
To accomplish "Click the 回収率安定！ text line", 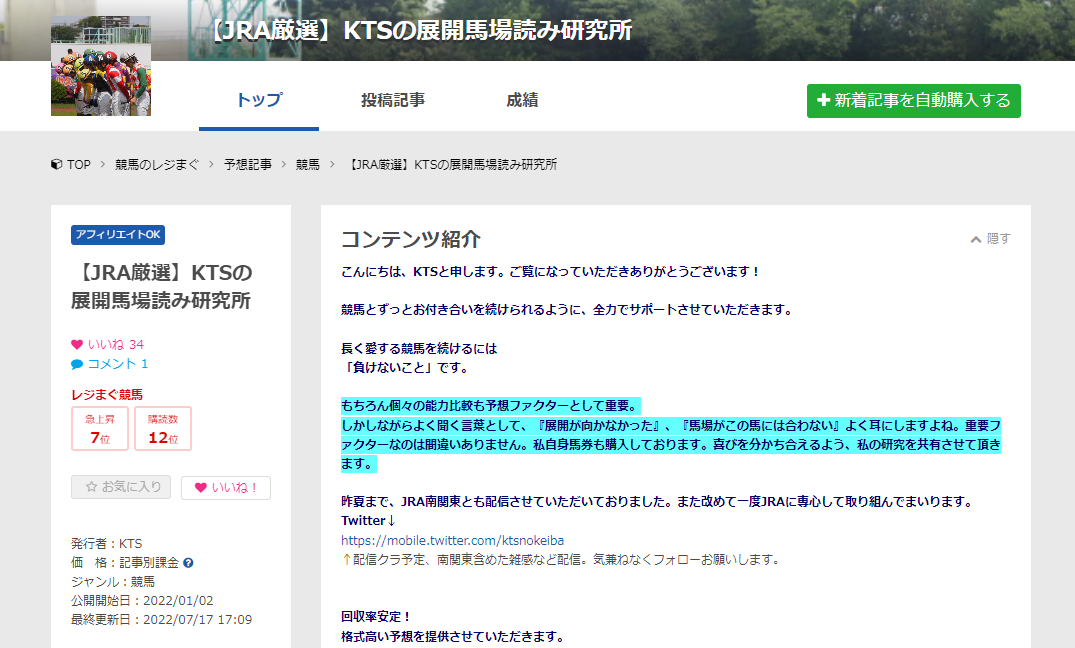I will click(x=376, y=616).
